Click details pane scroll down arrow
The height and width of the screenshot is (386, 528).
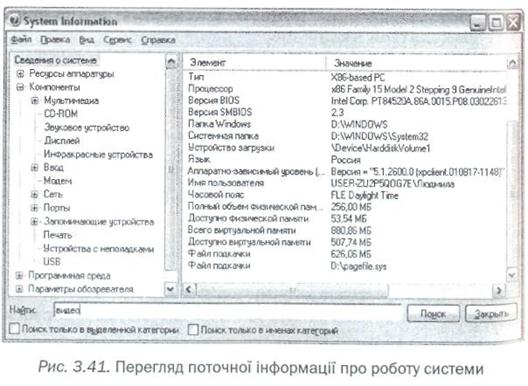point(512,275)
